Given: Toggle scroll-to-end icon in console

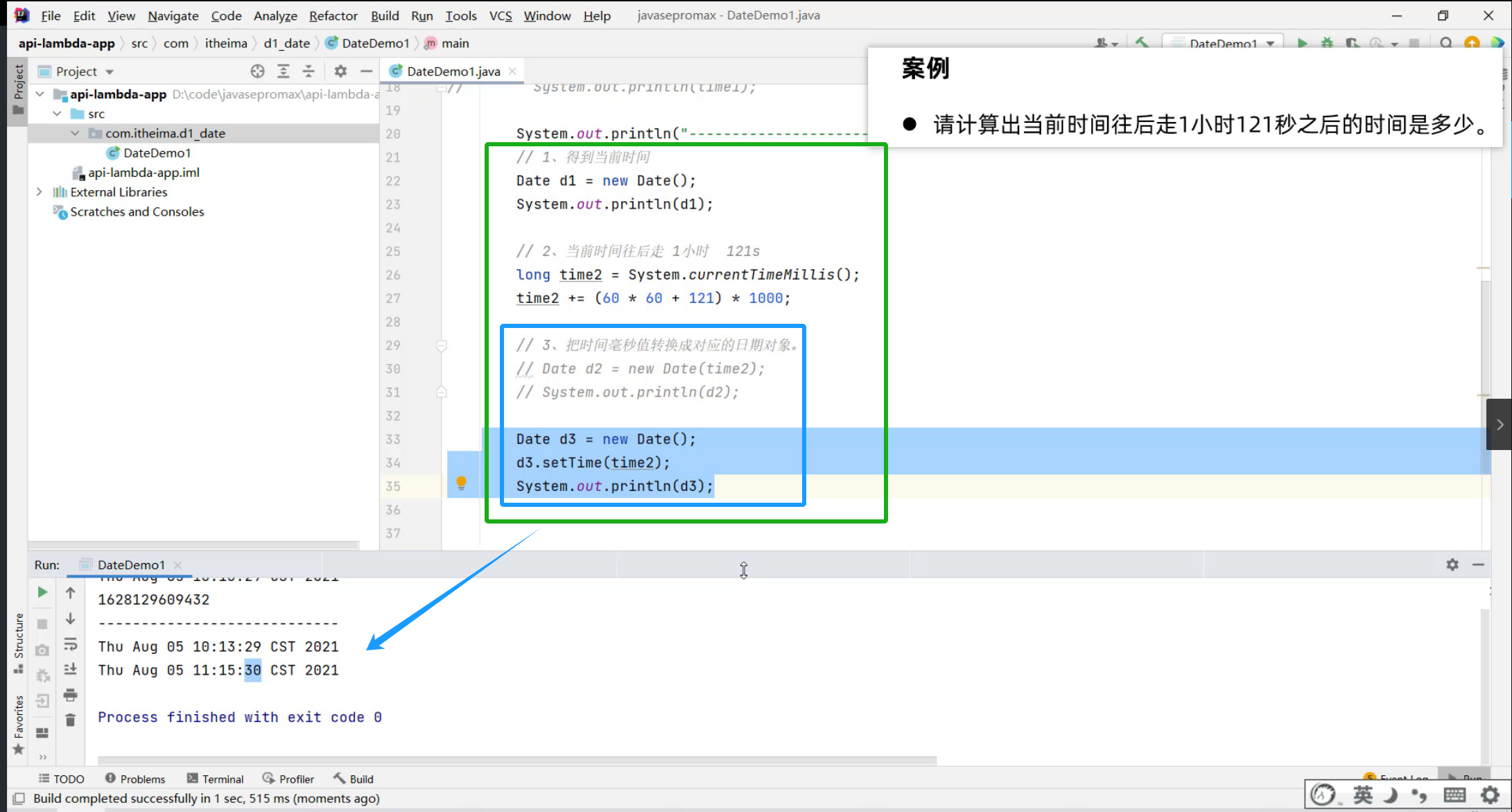Looking at the screenshot, I should [70, 669].
